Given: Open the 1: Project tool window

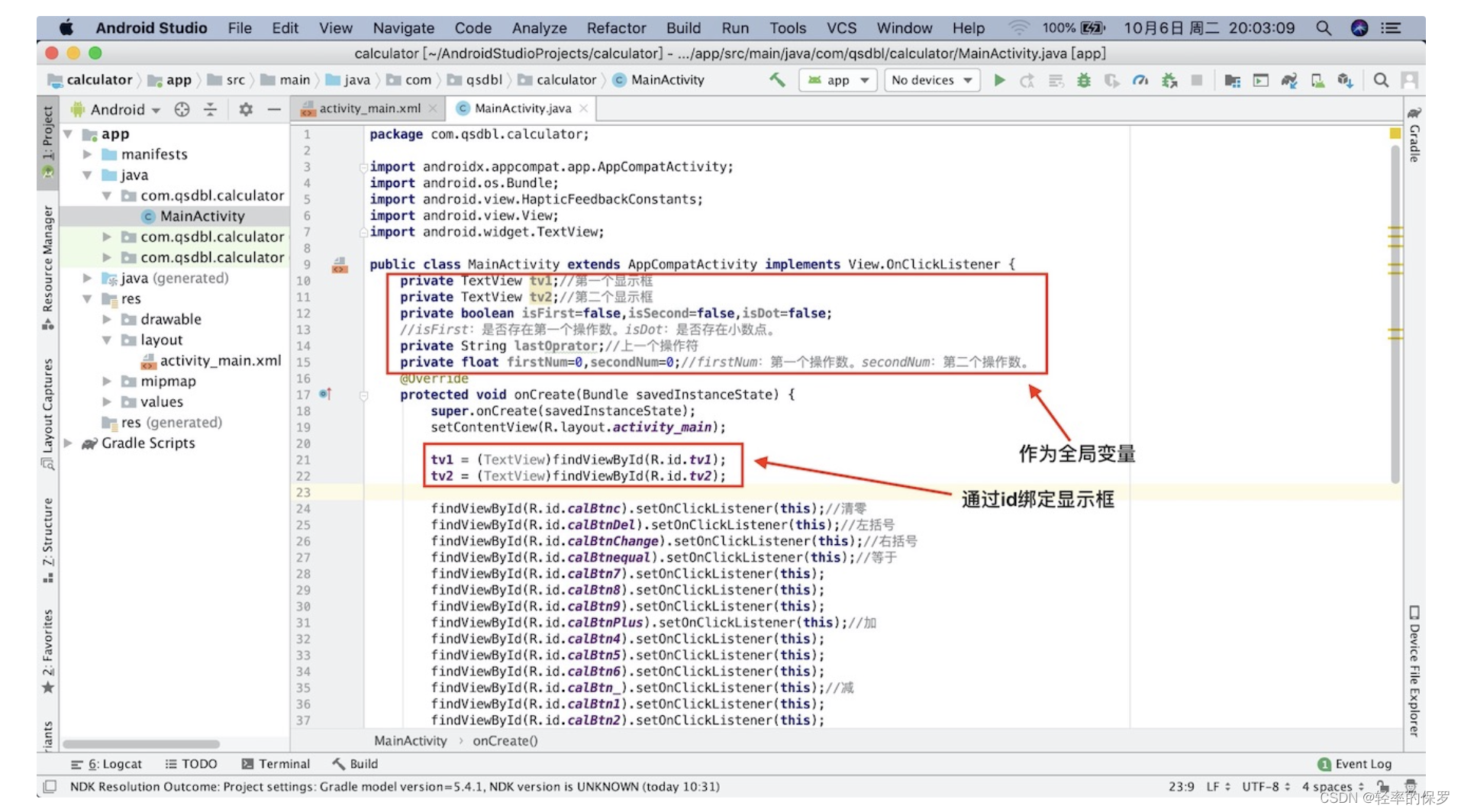Looking at the screenshot, I should 47,141.
